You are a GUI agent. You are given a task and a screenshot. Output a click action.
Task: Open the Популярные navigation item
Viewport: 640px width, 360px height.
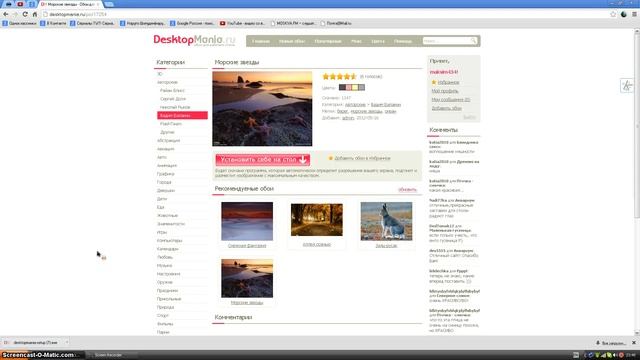328,41
